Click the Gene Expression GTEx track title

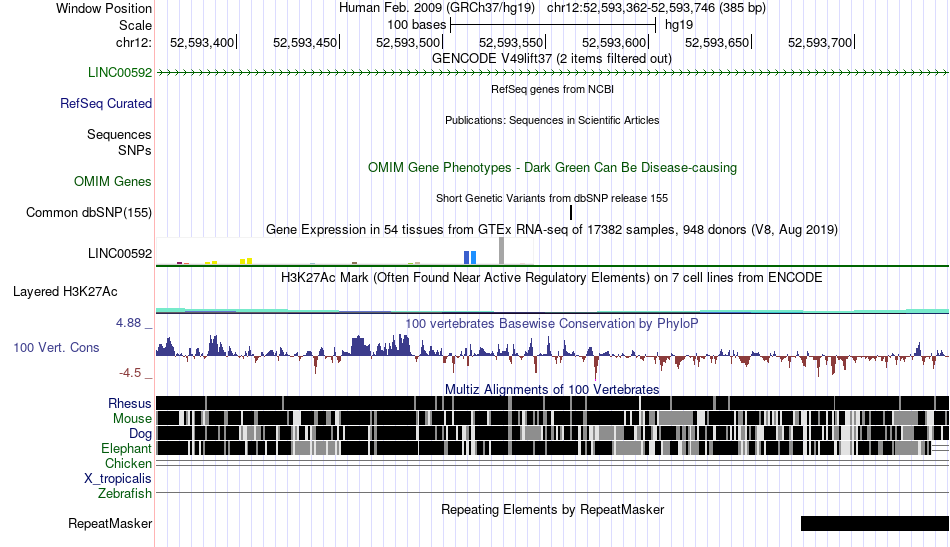[552, 230]
